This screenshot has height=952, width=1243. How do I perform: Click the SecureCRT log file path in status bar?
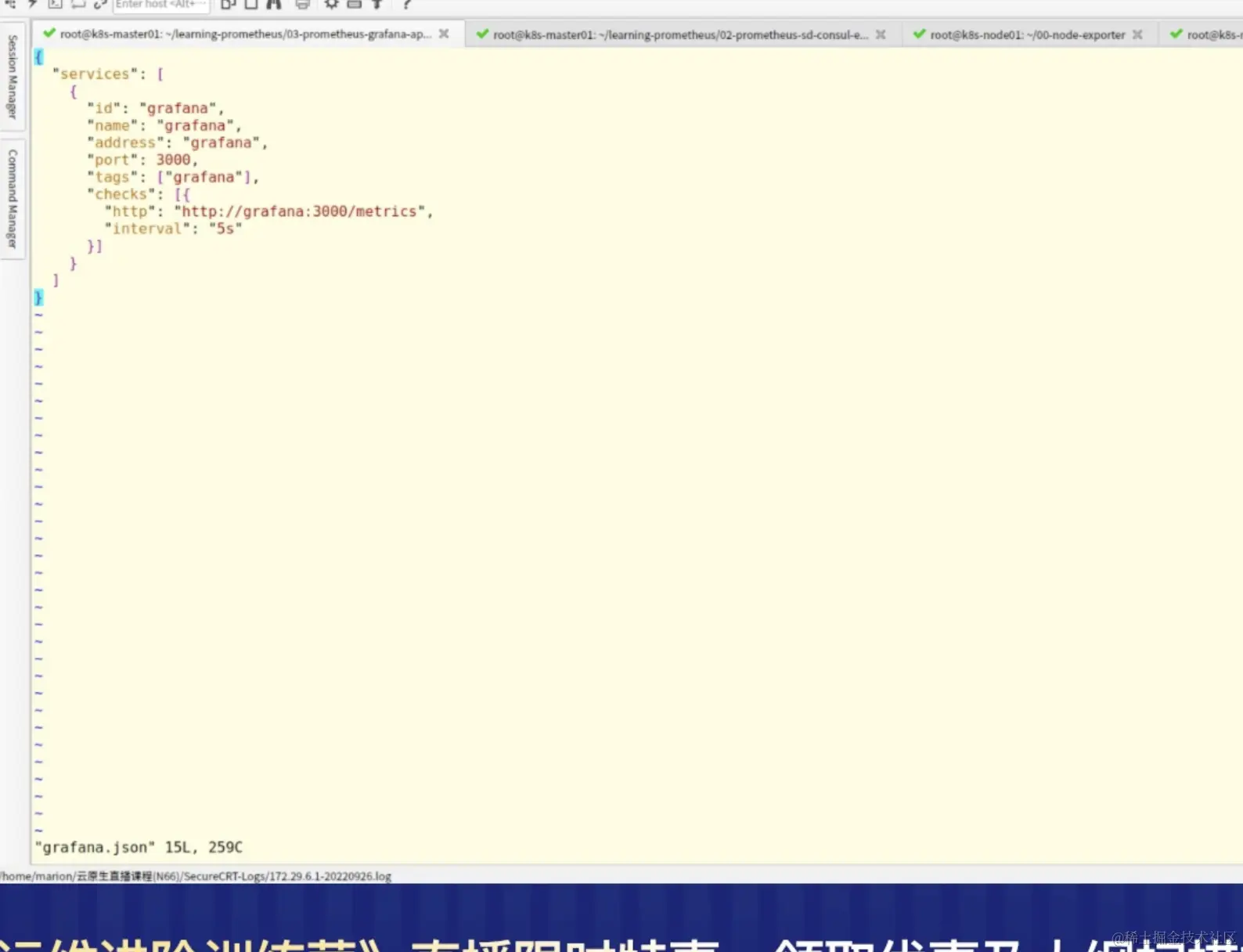(x=196, y=876)
